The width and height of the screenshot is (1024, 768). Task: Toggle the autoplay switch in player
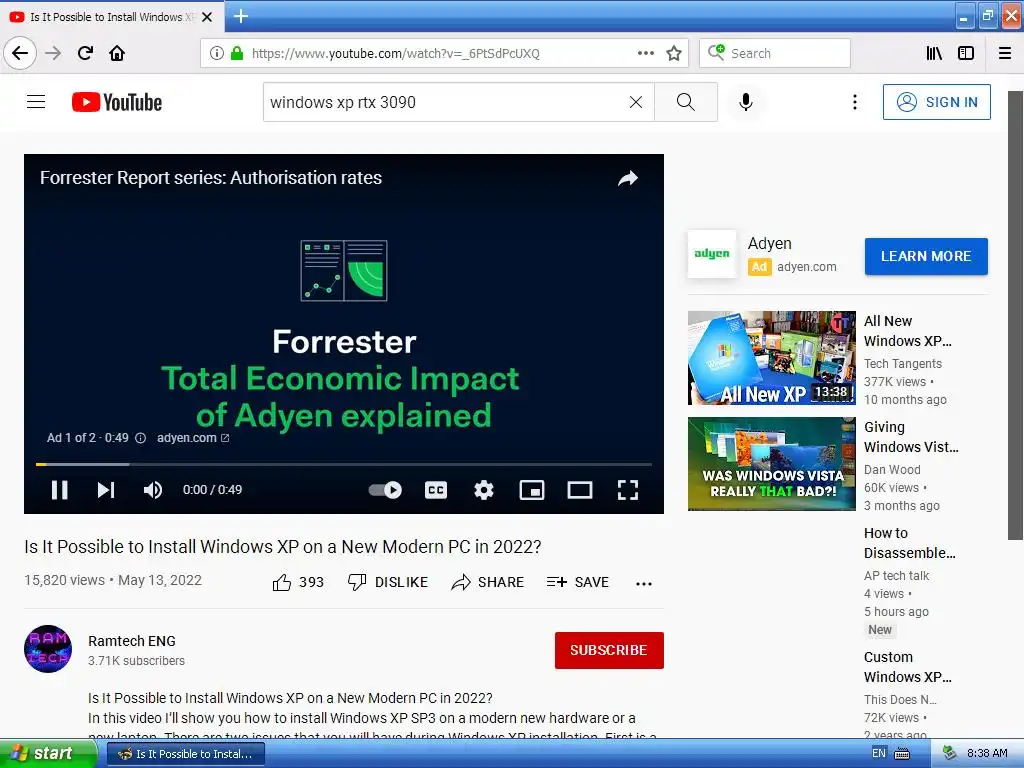coord(385,490)
